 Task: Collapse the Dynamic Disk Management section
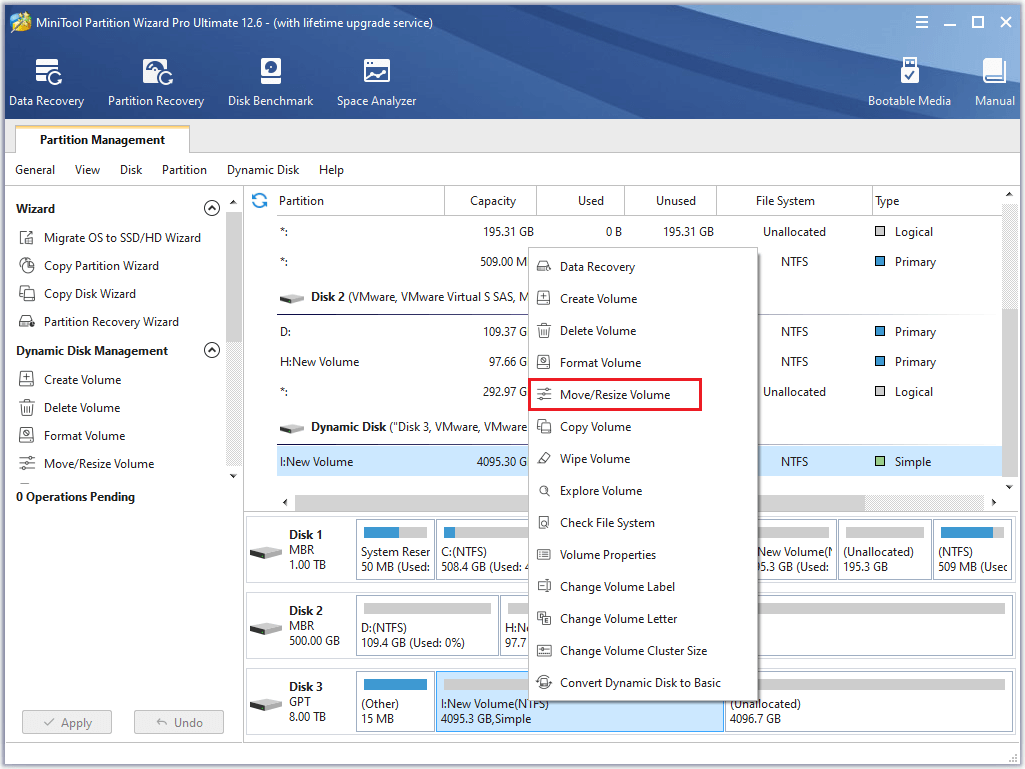tap(212, 350)
